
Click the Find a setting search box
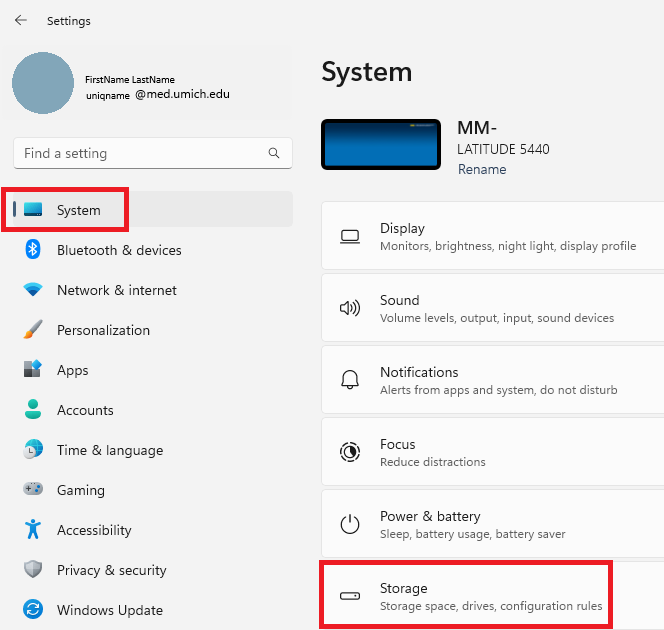pos(140,154)
